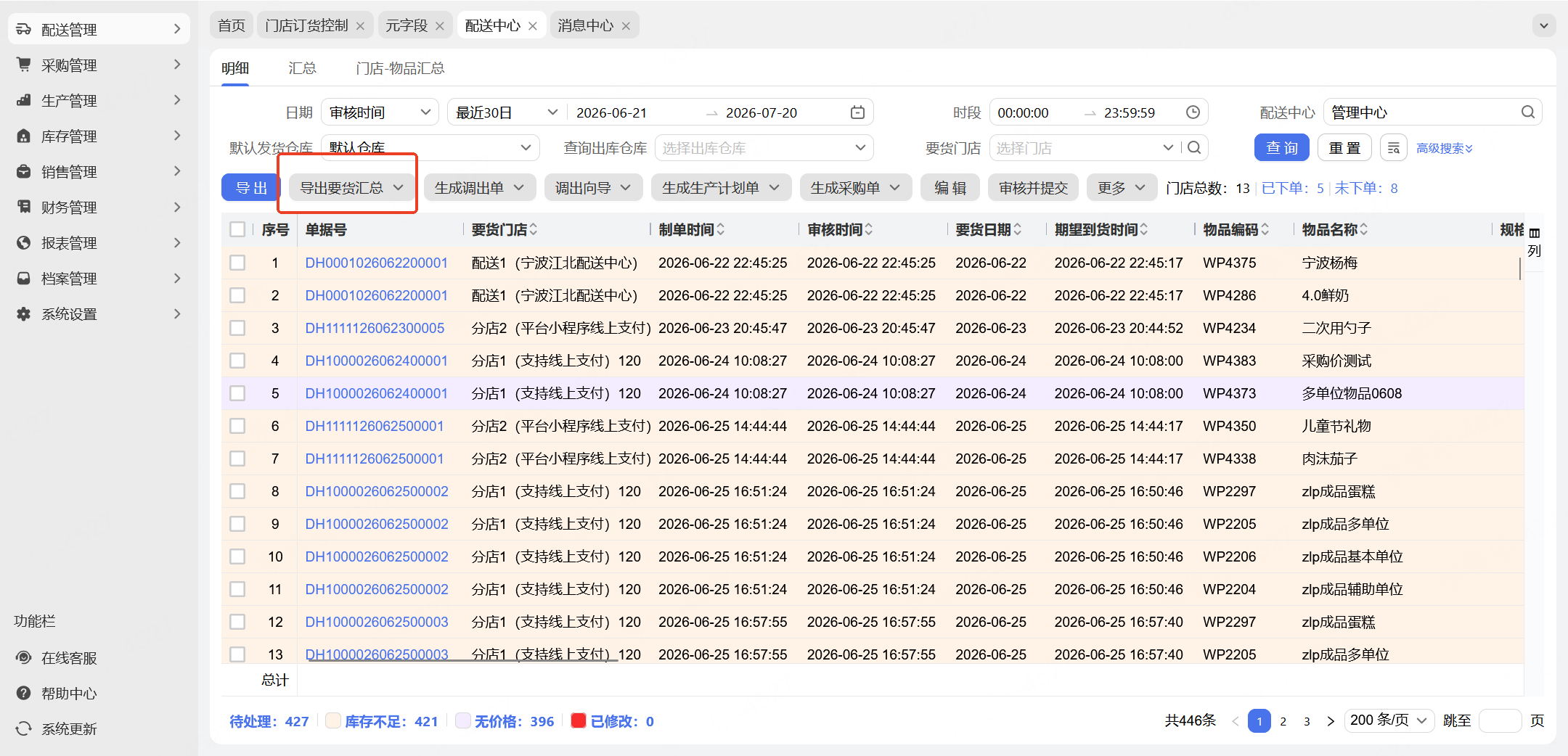Click the 档案管理 archive icon
The image size is (1568, 756).
[x=24, y=279]
